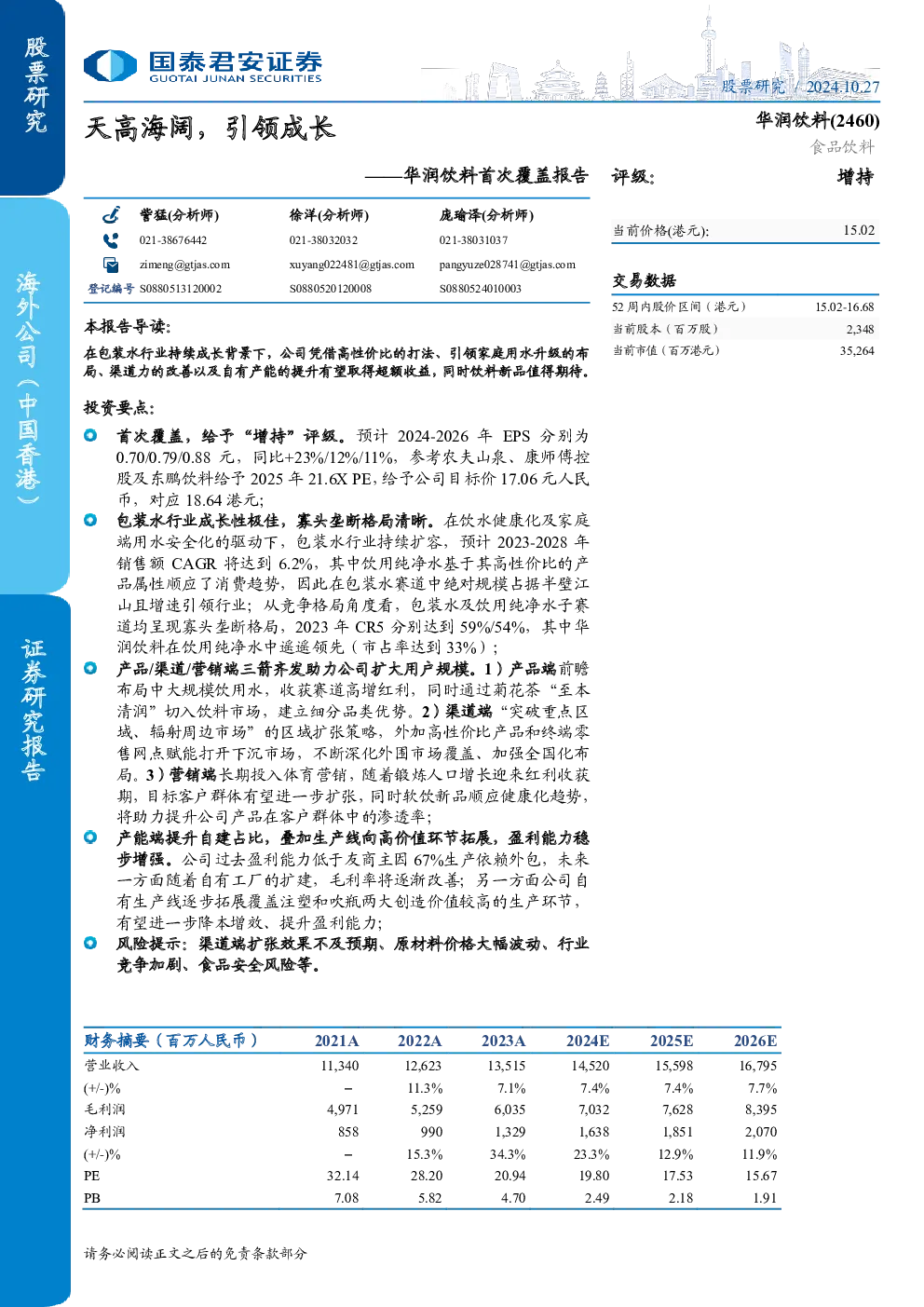Click subtitle 华润饮料首次覆盖报告

[496, 175]
